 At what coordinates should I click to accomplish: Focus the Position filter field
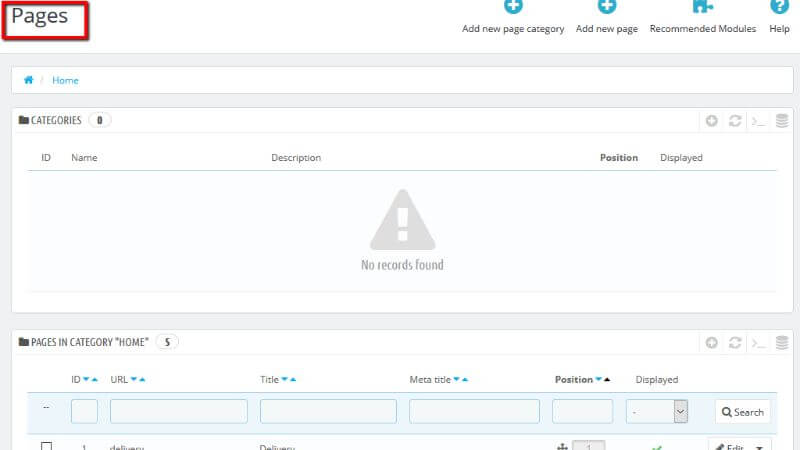coord(582,411)
